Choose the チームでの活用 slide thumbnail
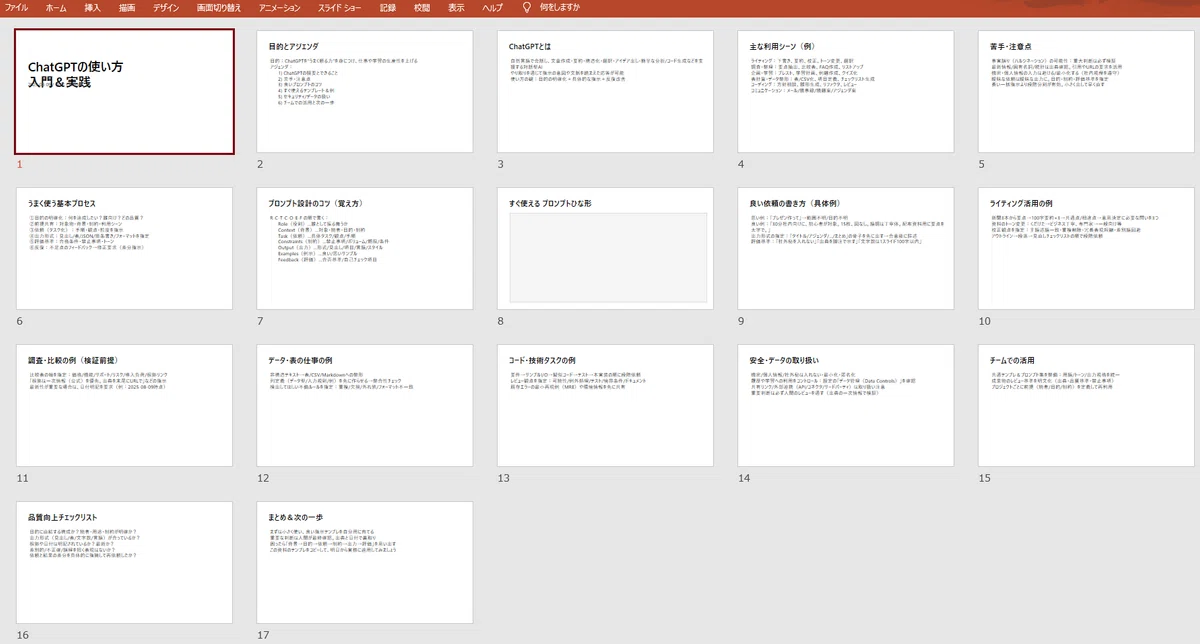 [x=1087, y=405]
